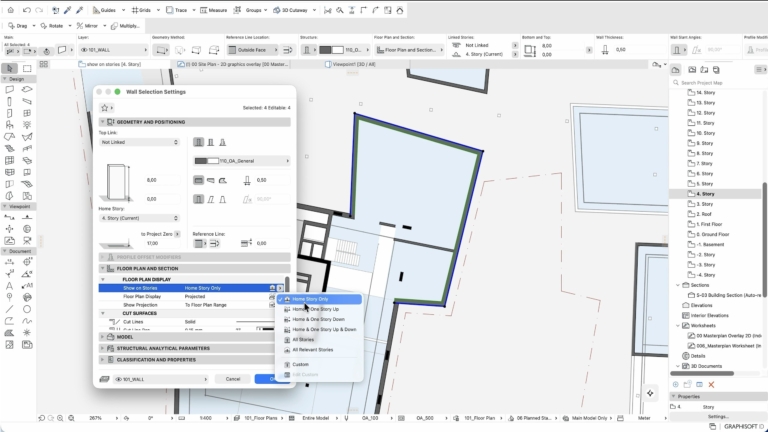Click the Layout Book icon in Navigator

point(704,70)
